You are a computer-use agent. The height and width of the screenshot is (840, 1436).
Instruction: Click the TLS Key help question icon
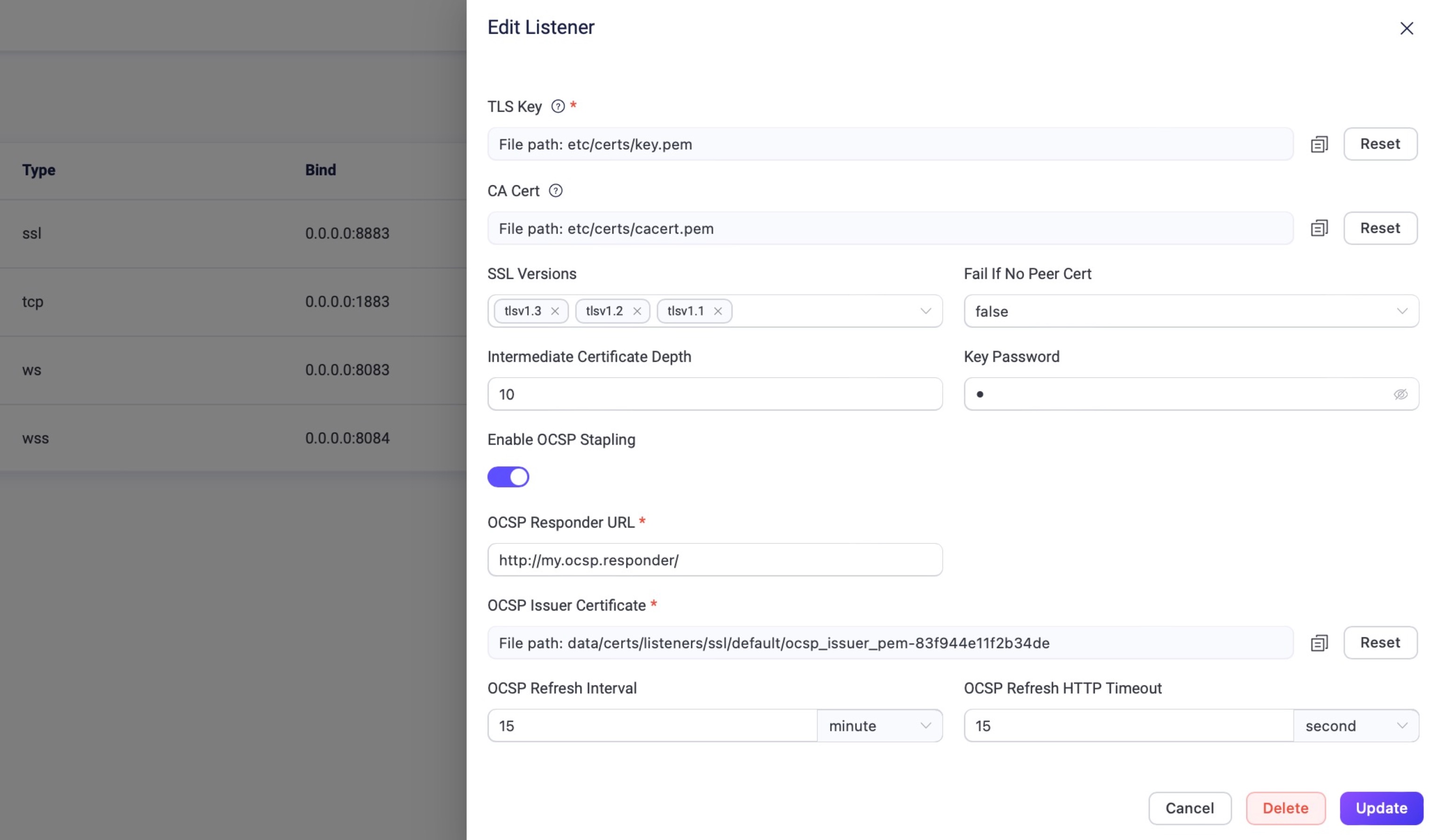[558, 107]
